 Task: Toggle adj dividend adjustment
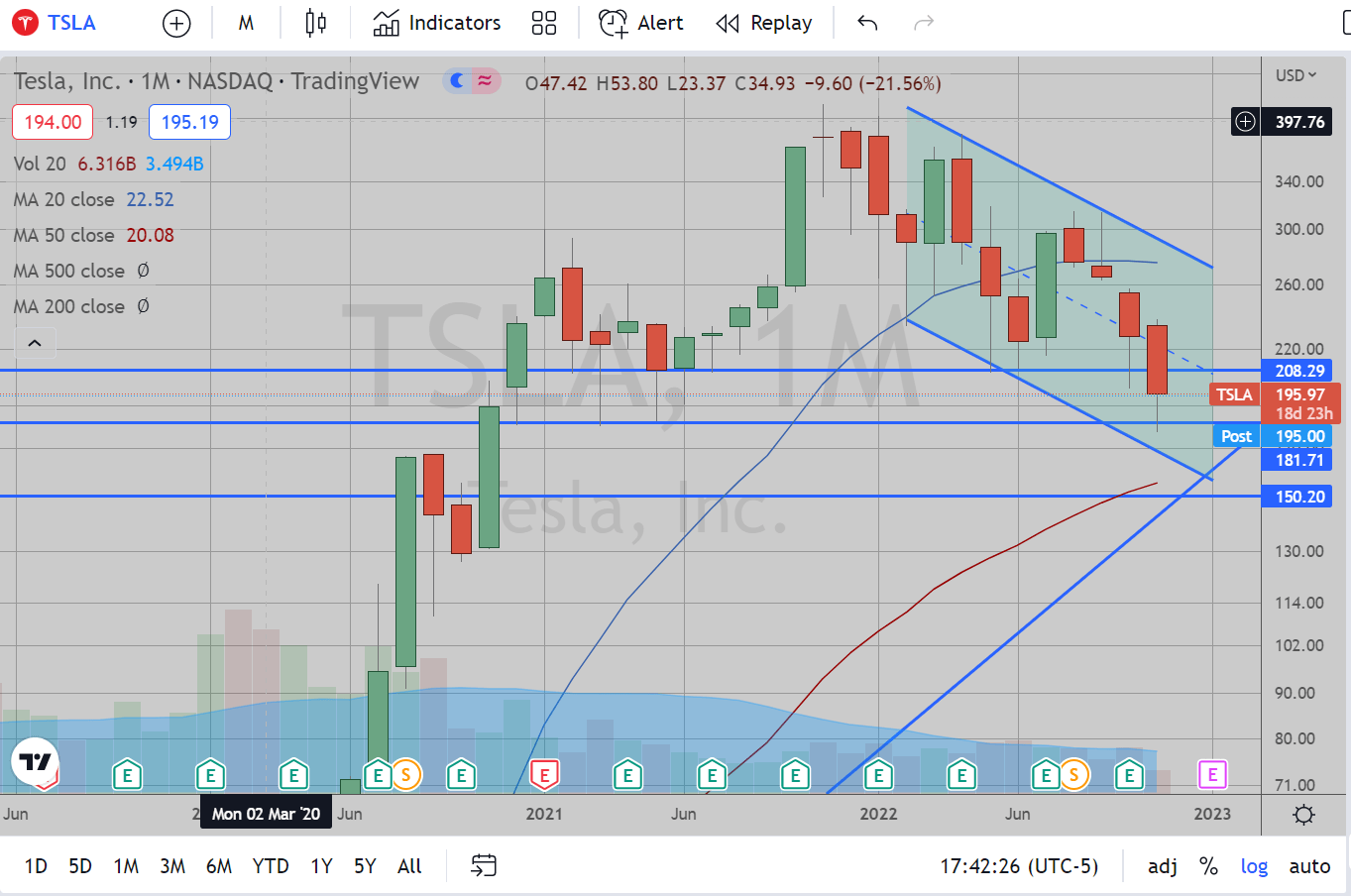click(1163, 866)
